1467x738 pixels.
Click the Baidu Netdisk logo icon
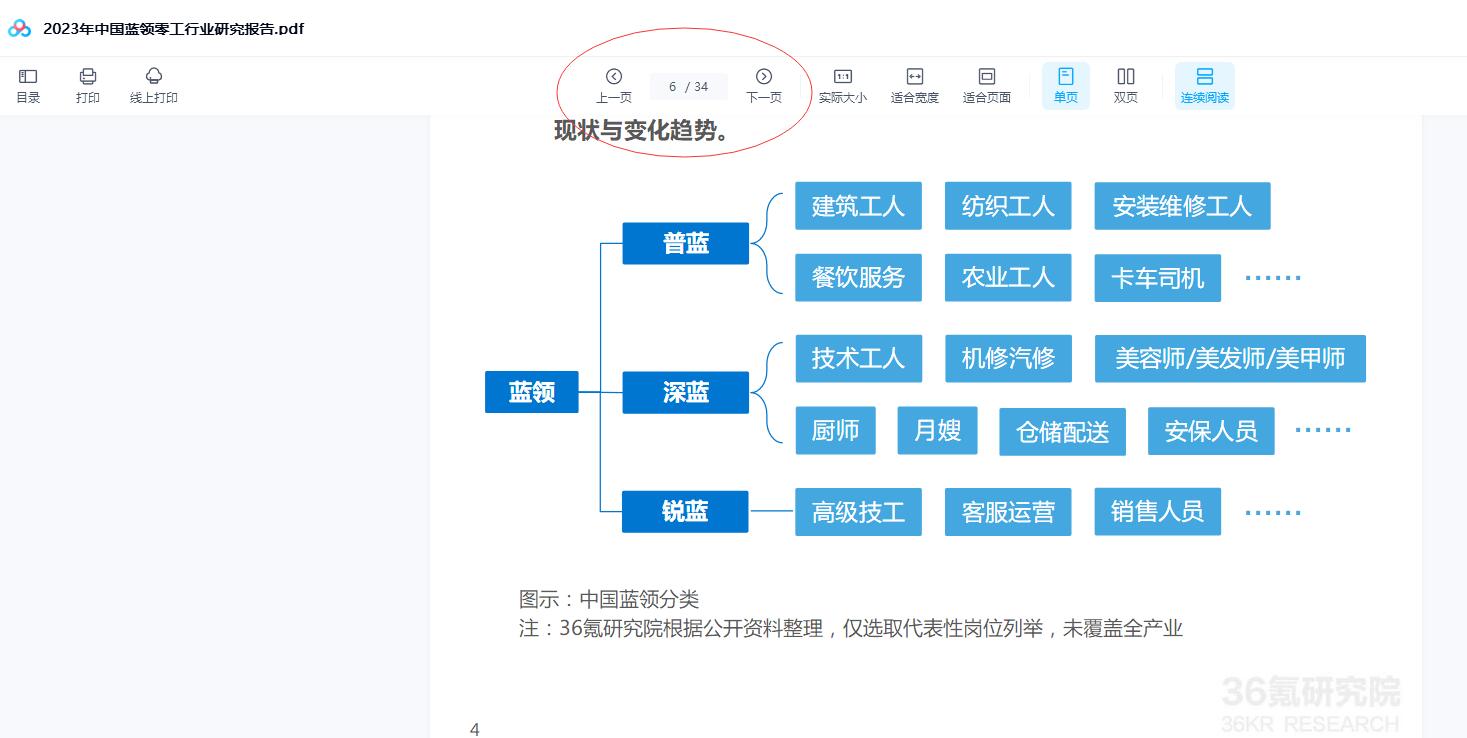(19, 28)
